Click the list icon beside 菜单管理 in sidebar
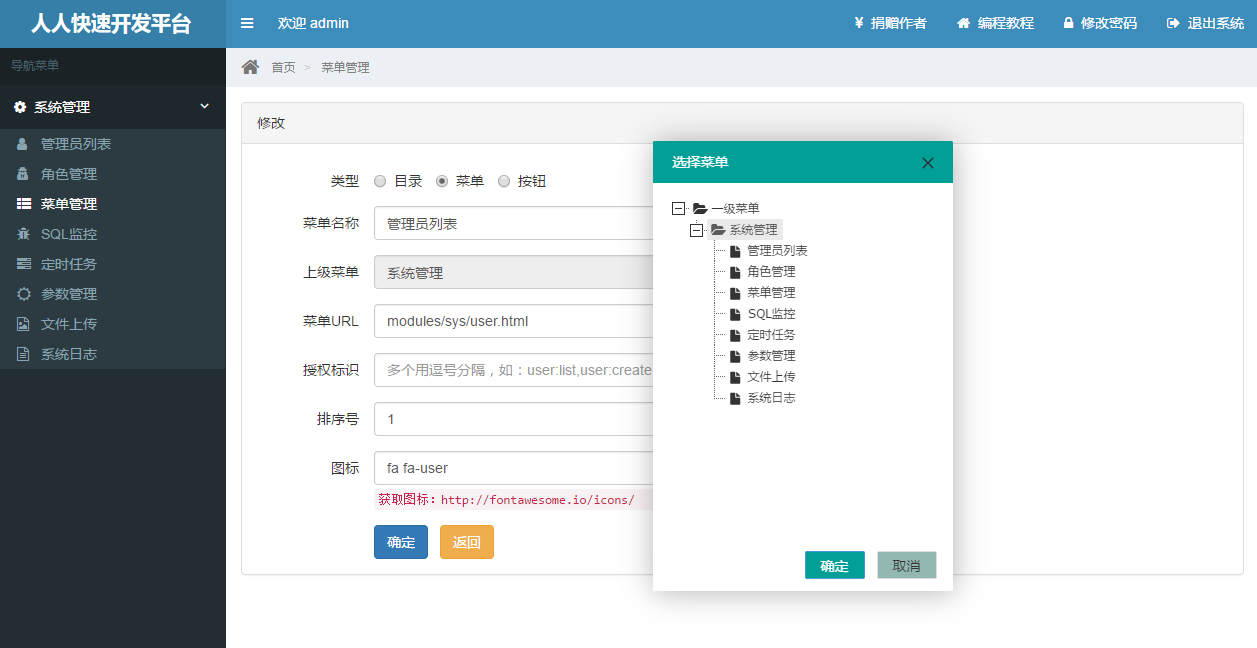Viewport: 1257px width, 648px height. click(23, 204)
